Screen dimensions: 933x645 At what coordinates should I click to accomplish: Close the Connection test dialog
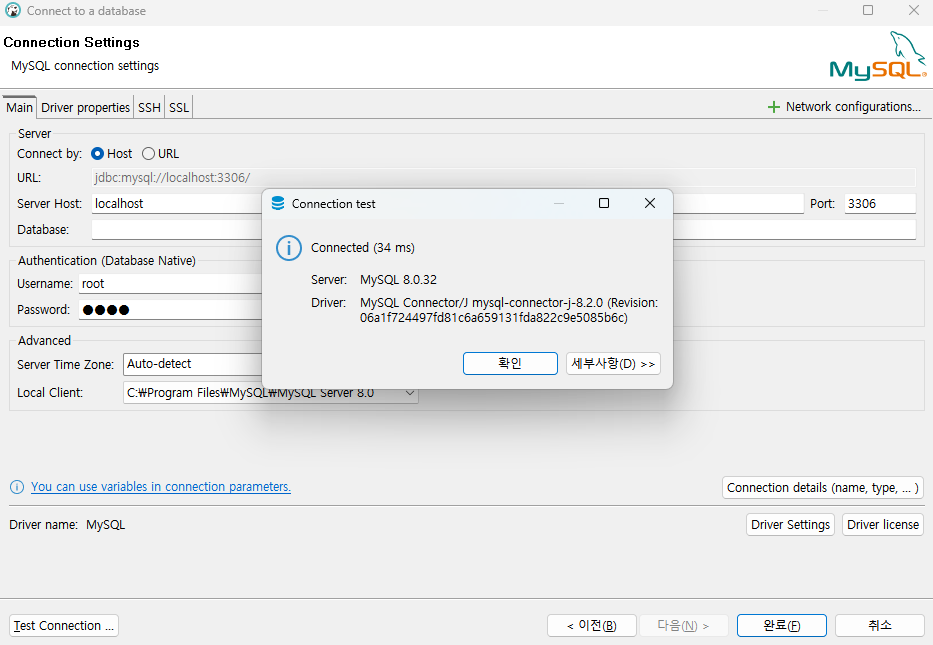(650, 203)
